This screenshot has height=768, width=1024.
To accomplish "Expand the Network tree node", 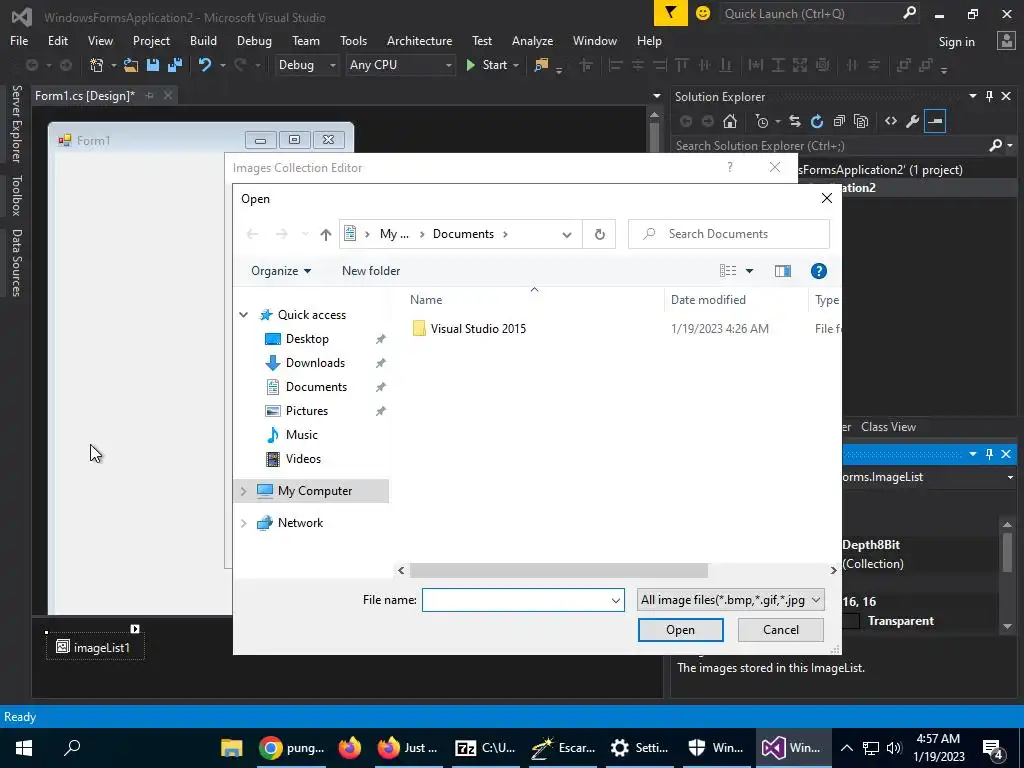I will 244,523.
